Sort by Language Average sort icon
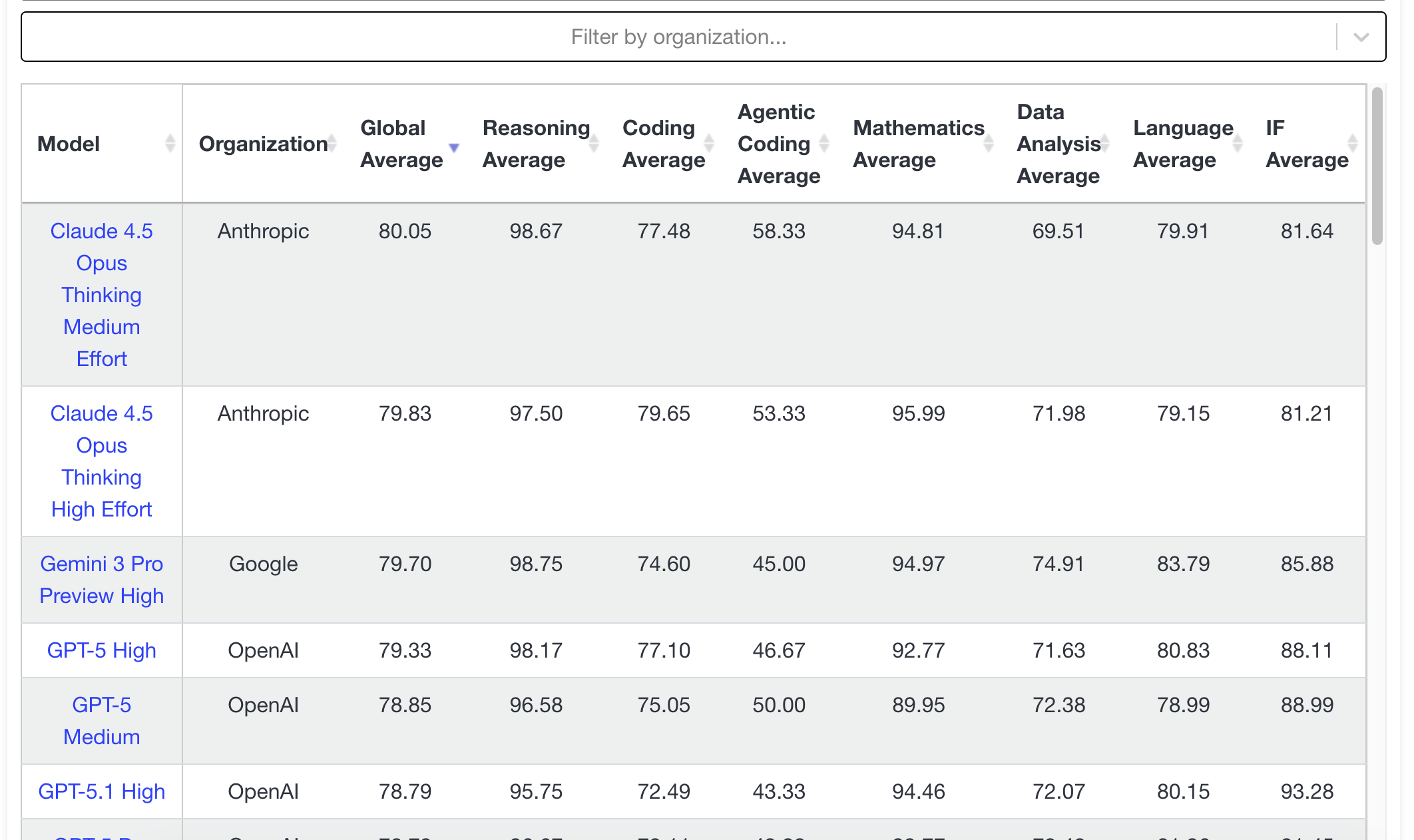This screenshot has height=840, width=1414. pyautogui.click(x=1238, y=143)
